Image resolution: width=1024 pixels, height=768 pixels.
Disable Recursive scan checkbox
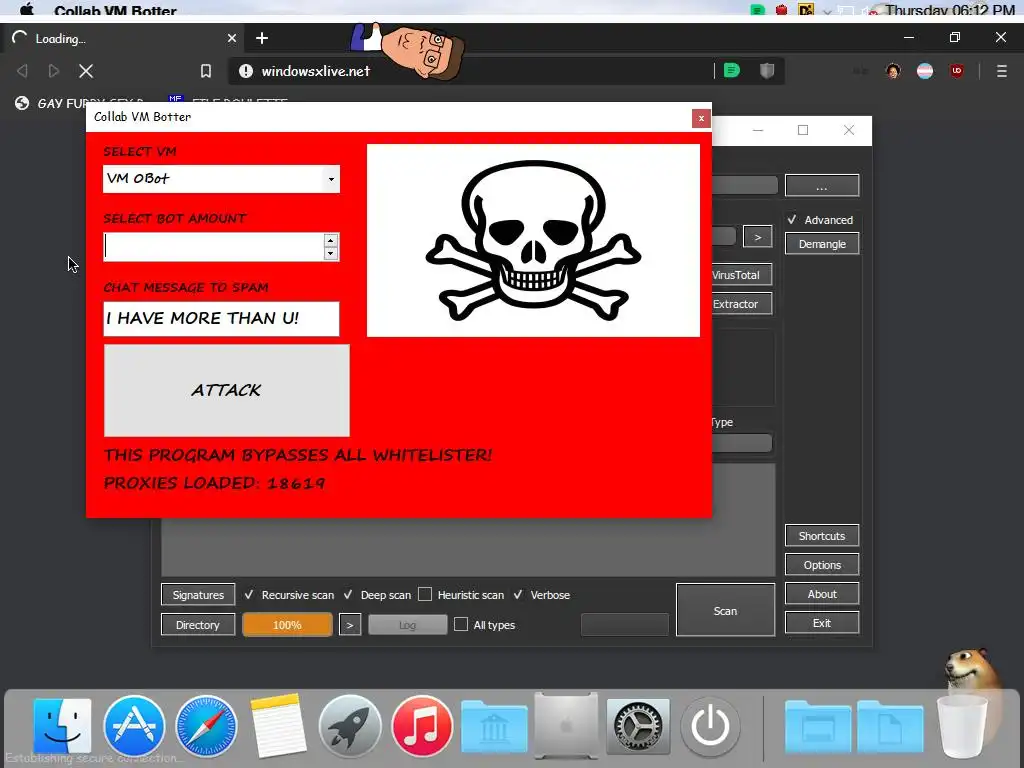pos(249,594)
